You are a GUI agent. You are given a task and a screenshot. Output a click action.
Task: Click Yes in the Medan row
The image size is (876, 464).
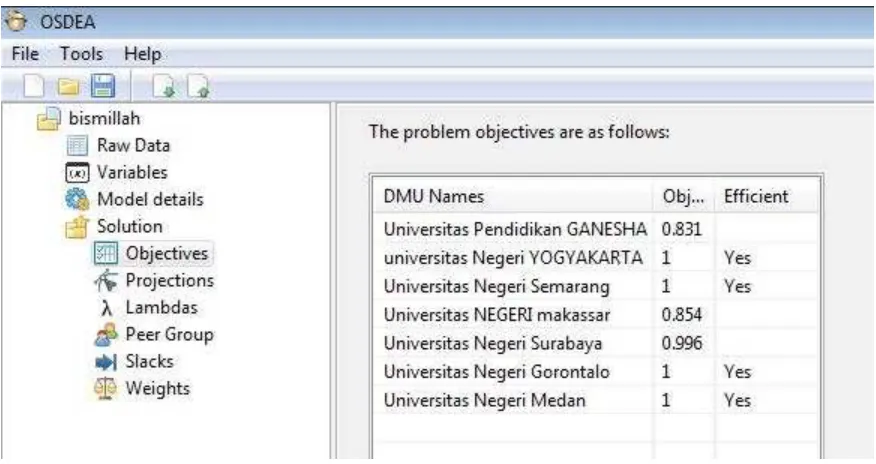tap(737, 400)
